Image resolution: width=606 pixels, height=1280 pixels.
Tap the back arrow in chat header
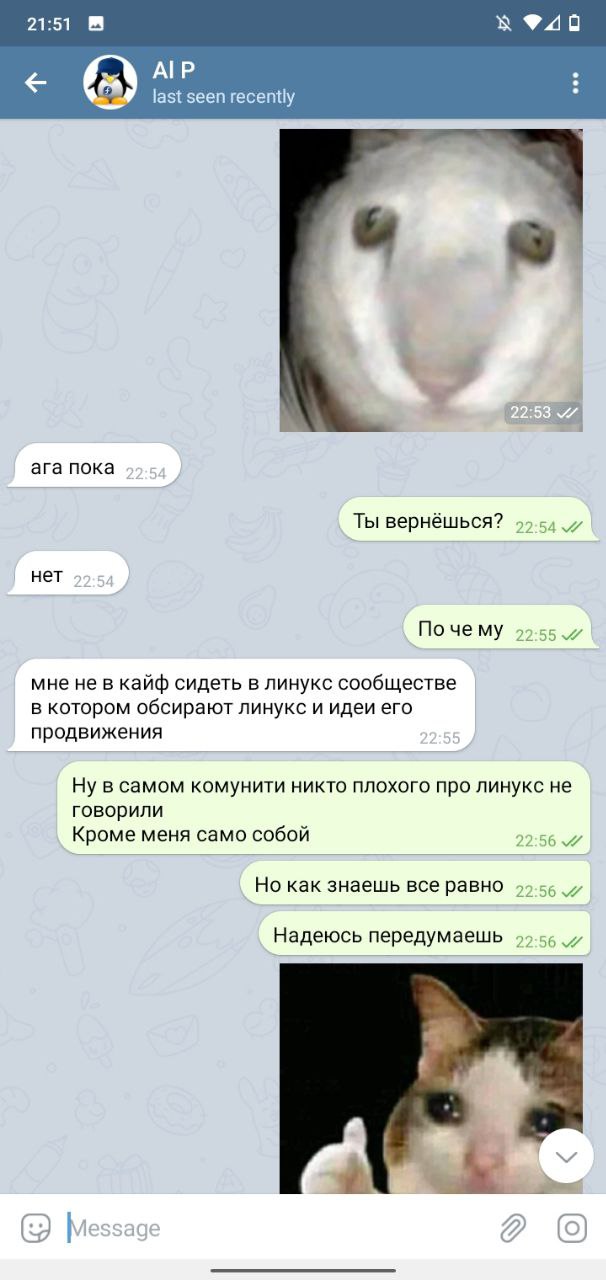36,83
